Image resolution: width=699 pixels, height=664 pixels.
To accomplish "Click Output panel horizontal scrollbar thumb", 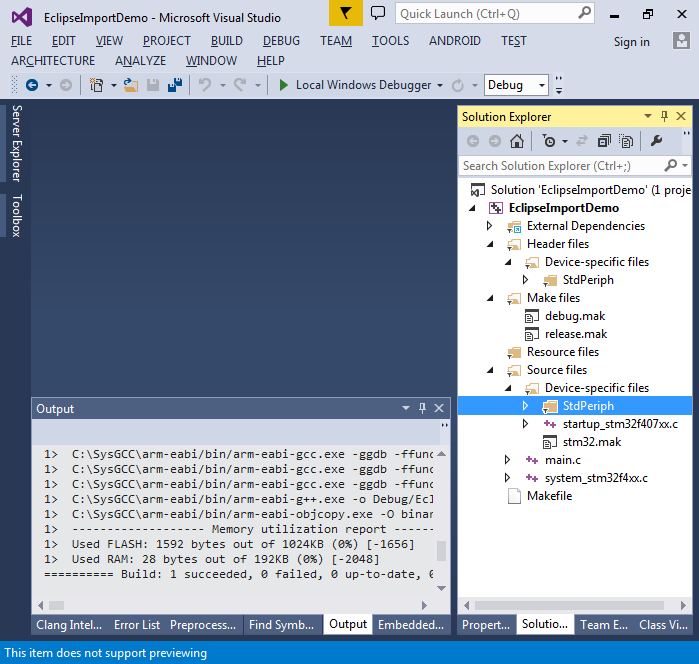I will pos(56,605).
